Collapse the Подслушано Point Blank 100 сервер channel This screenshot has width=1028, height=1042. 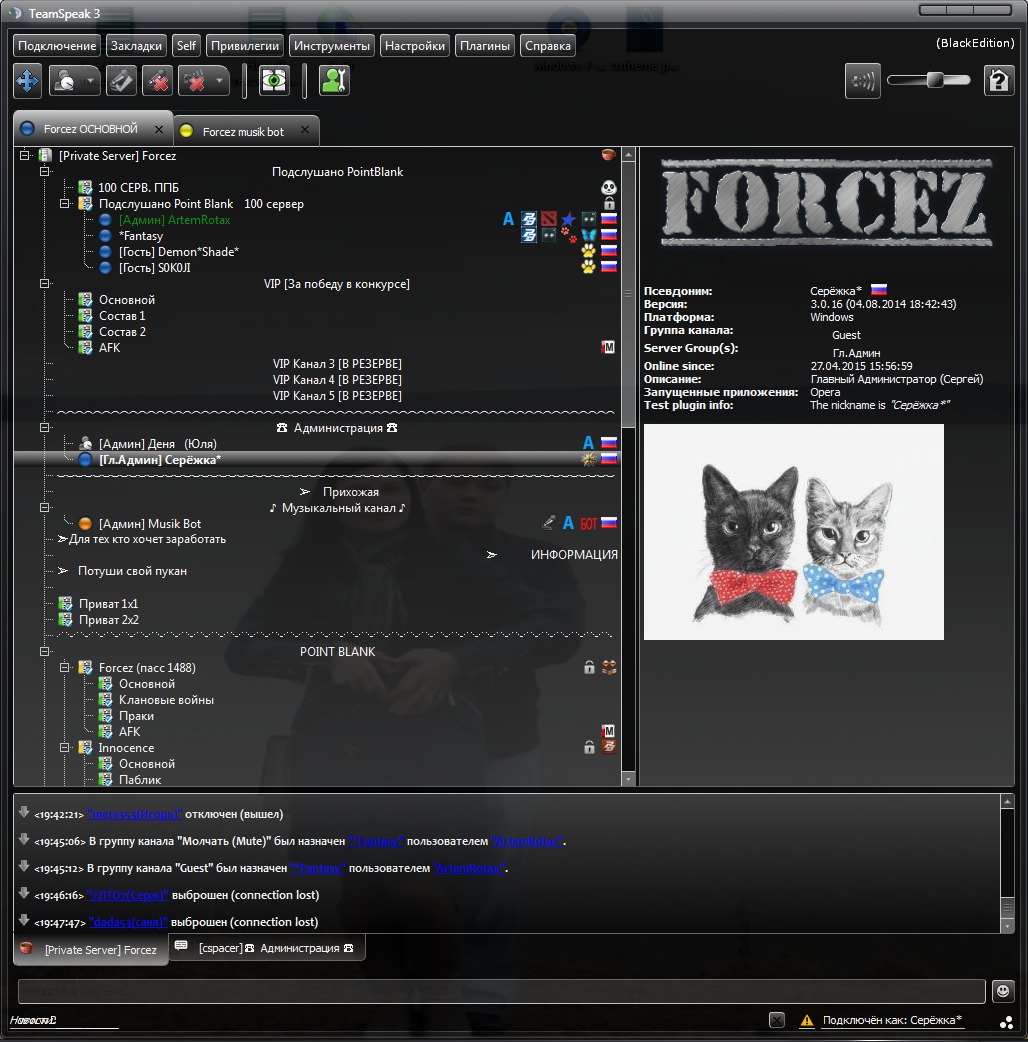[65, 204]
